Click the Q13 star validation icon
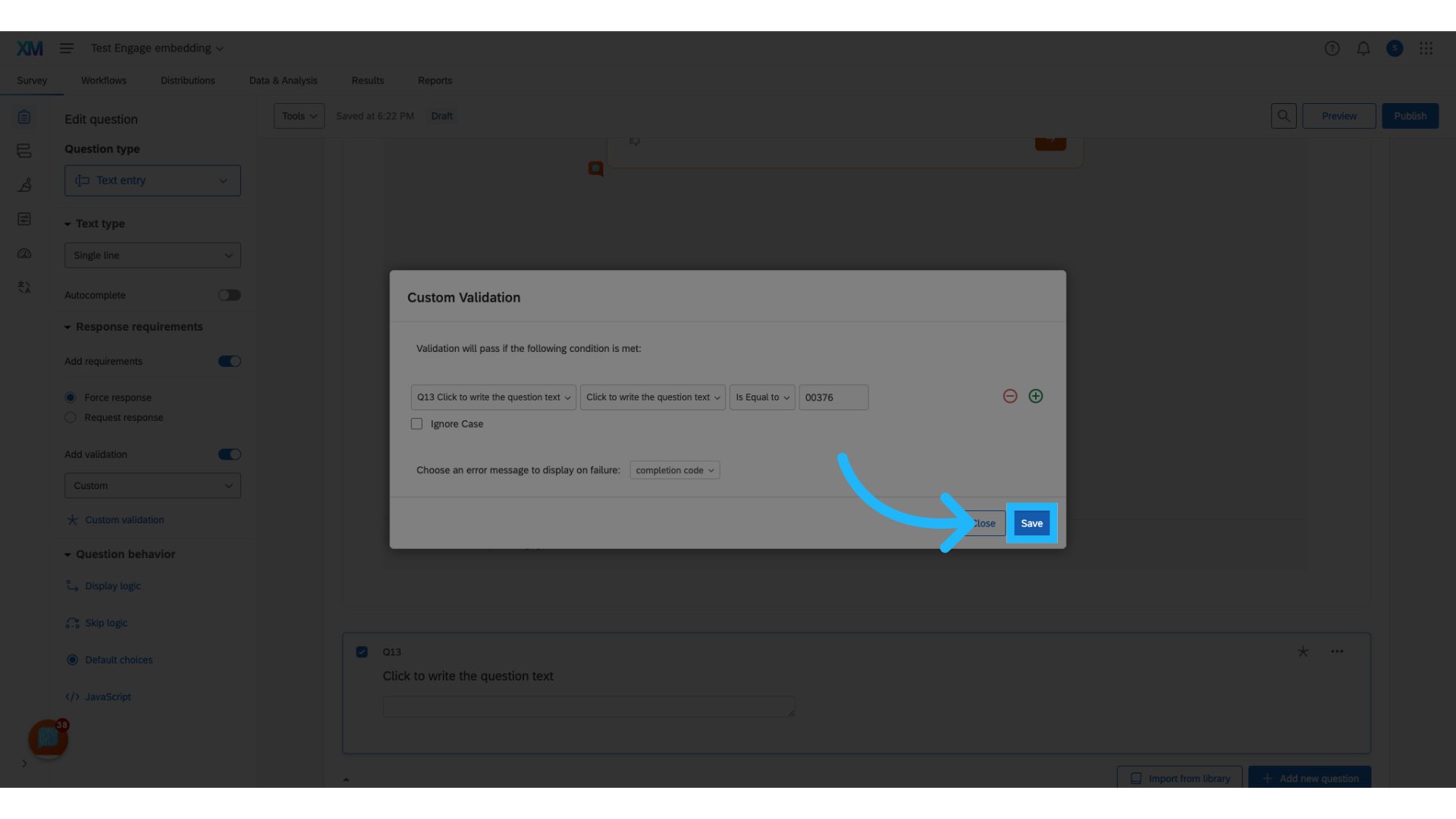 click(x=1303, y=651)
